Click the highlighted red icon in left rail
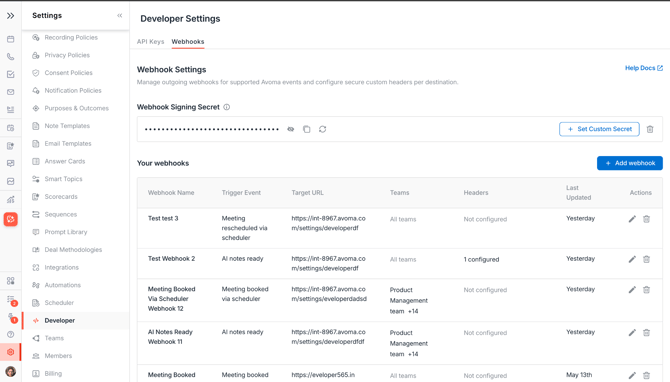The image size is (670, 382). pyautogui.click(x=11, y=219)
